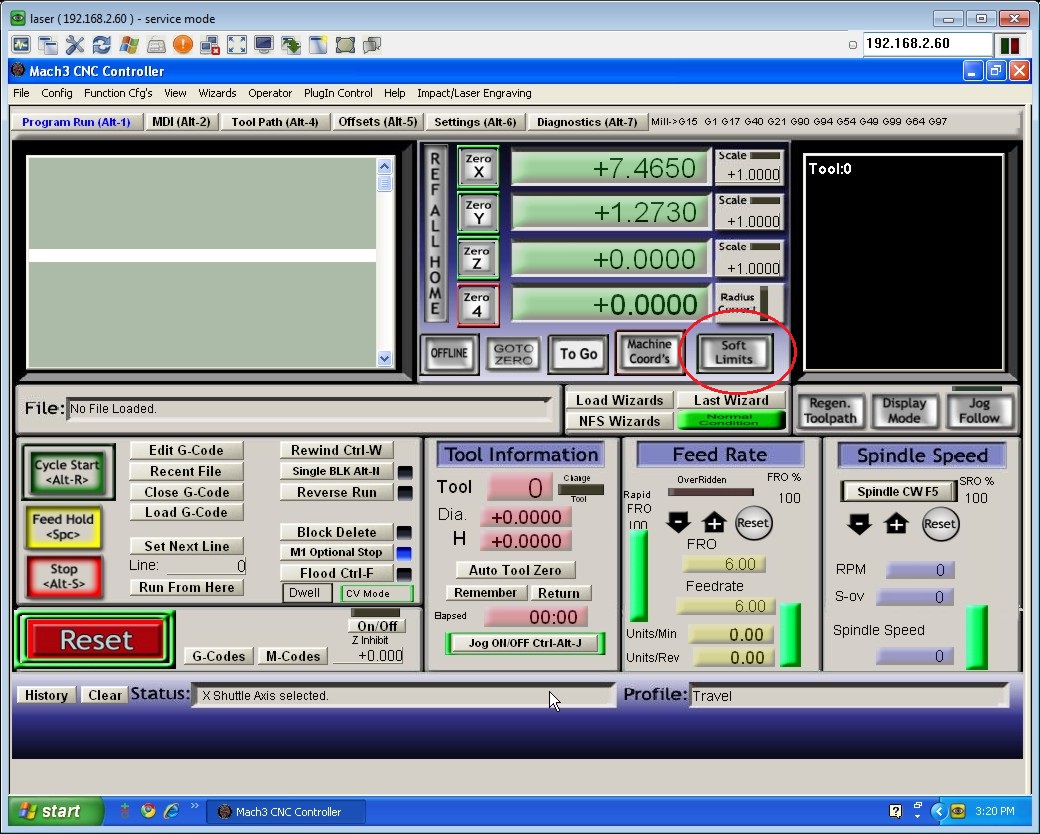Image resolution: width=1040 pixels, height=834 pixels.
Task: Click the Rapid FRO green bar
Action: [x=638, y=575]
